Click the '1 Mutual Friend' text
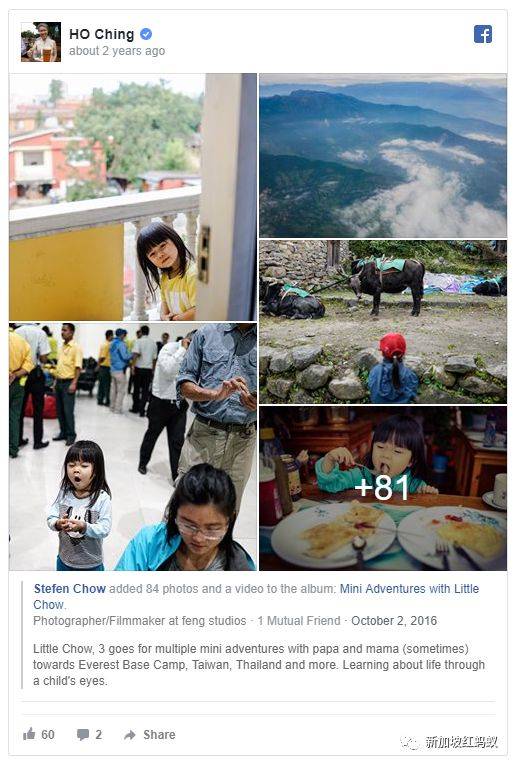This screenshot has height=765, width=514. (299, 621)
